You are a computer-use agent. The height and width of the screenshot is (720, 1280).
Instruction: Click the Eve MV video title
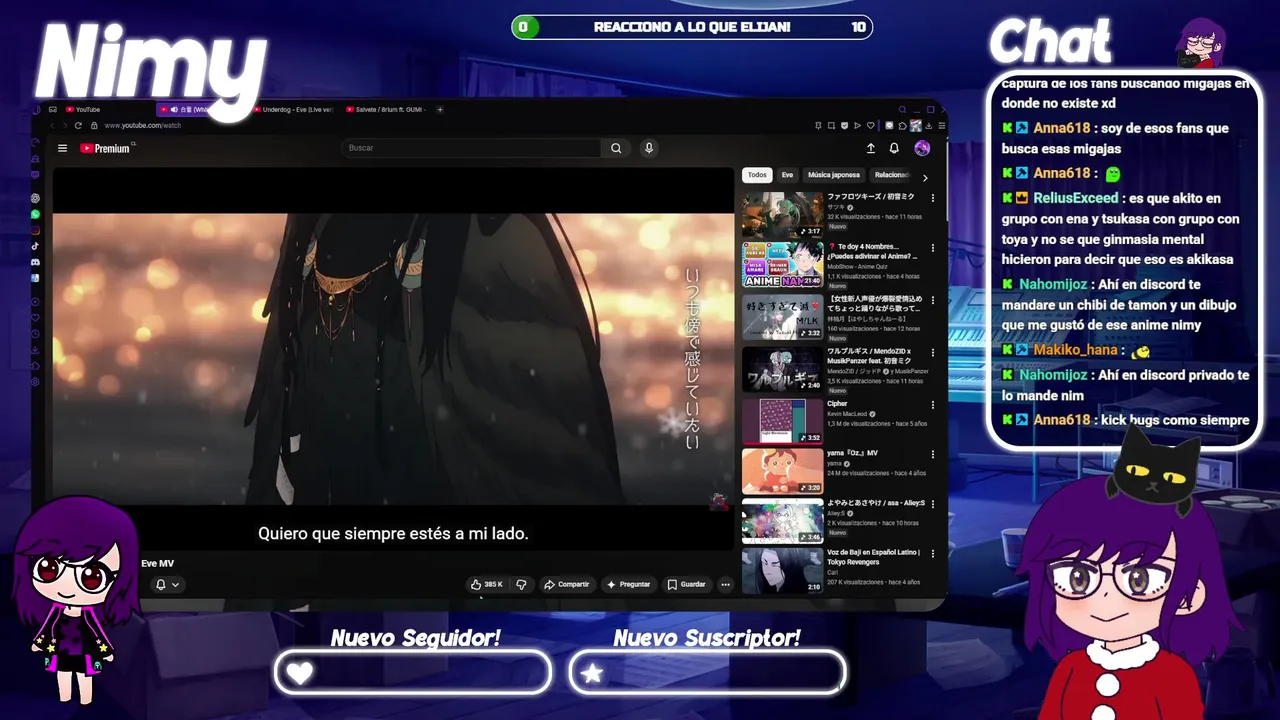click(x=157, y=563)
